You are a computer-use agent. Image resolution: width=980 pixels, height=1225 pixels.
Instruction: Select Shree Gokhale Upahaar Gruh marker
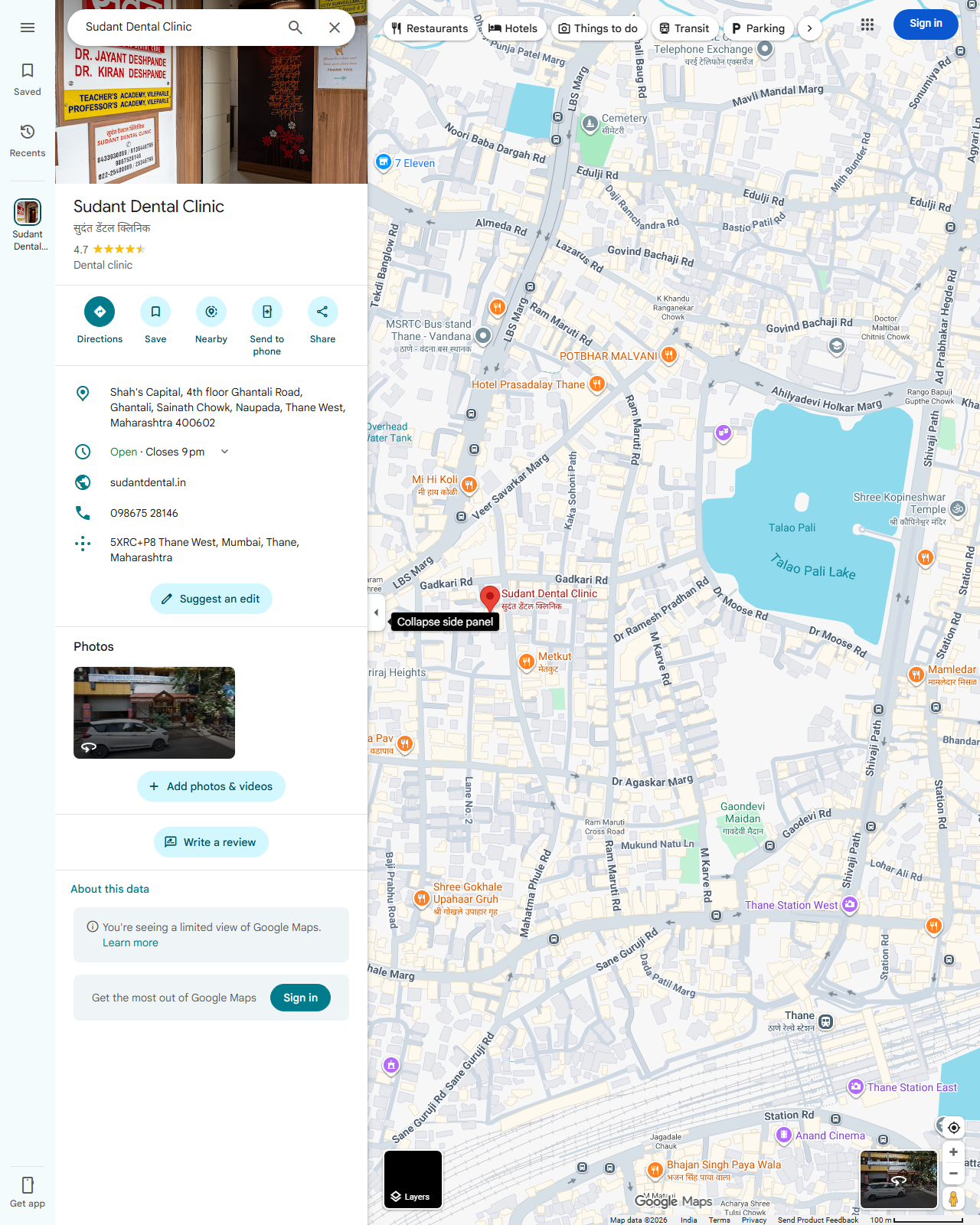click(421, 899)
